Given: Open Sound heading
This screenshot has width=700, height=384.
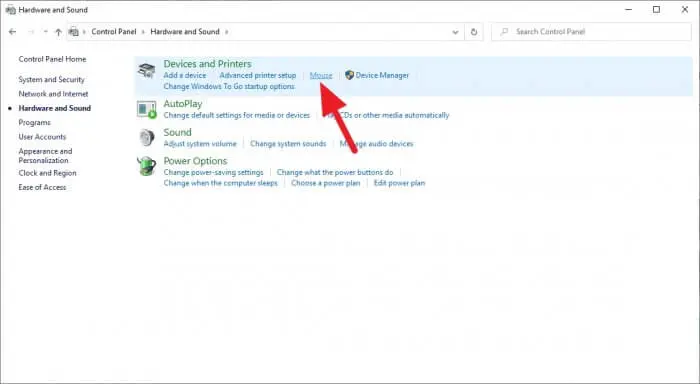Looking at the screenshot, I should (x=177, y=132).
